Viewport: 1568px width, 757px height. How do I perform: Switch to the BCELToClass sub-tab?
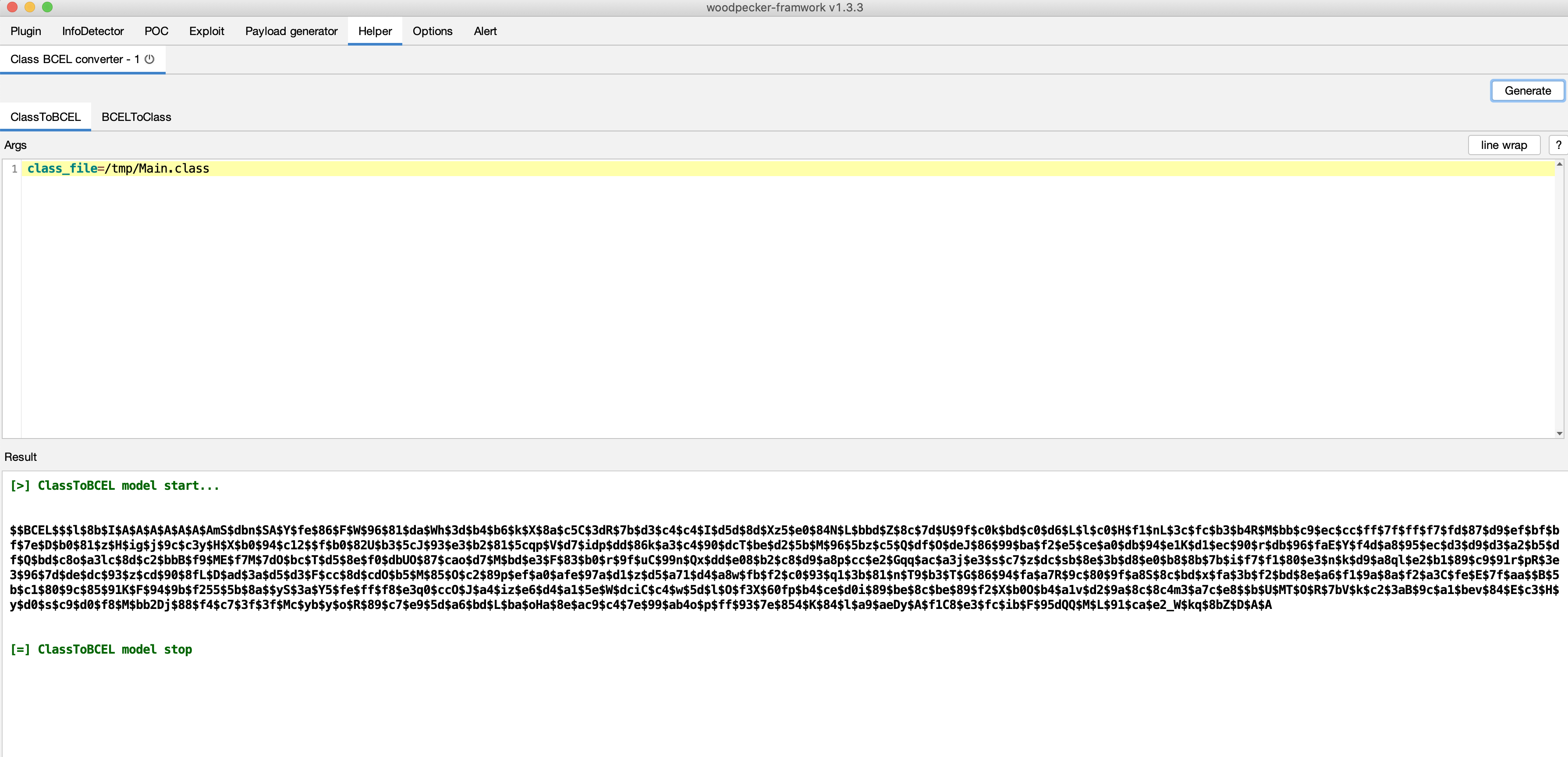[x=136, y=117]
